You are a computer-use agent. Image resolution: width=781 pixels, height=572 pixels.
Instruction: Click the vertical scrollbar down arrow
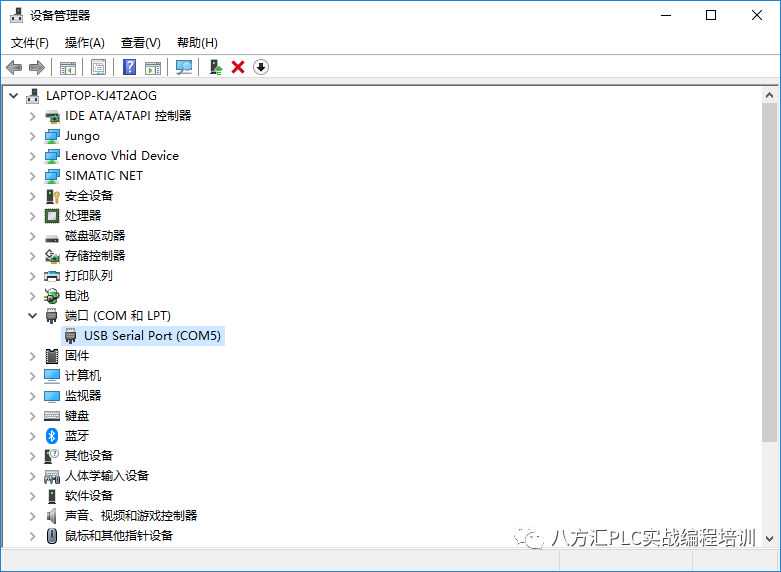(x=769, y=538)
